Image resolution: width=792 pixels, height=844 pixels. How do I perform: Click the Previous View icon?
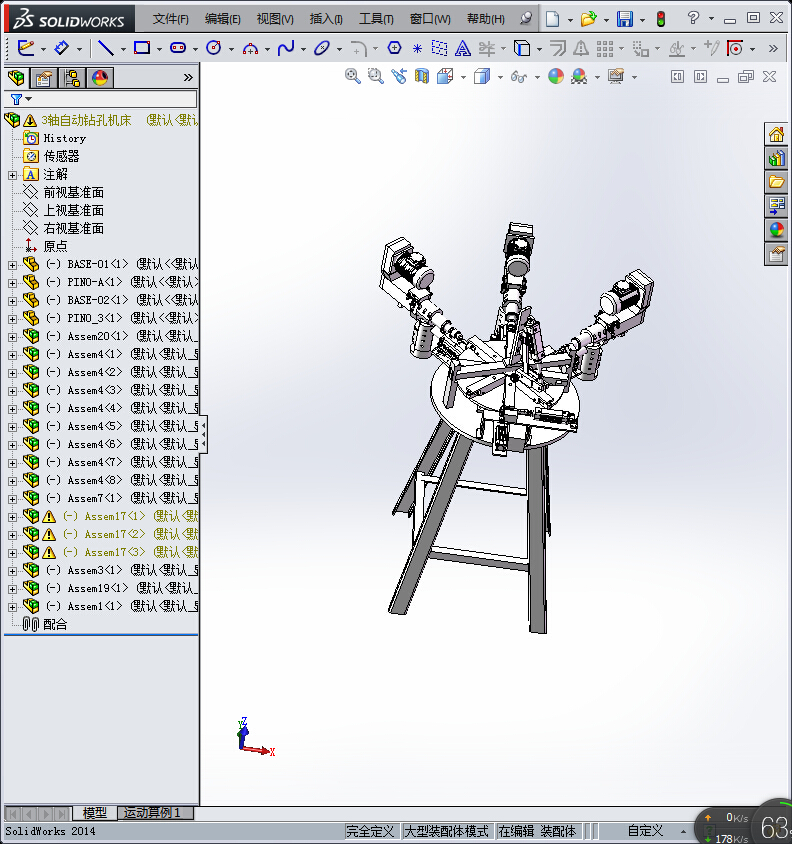(x=398, y=76)
